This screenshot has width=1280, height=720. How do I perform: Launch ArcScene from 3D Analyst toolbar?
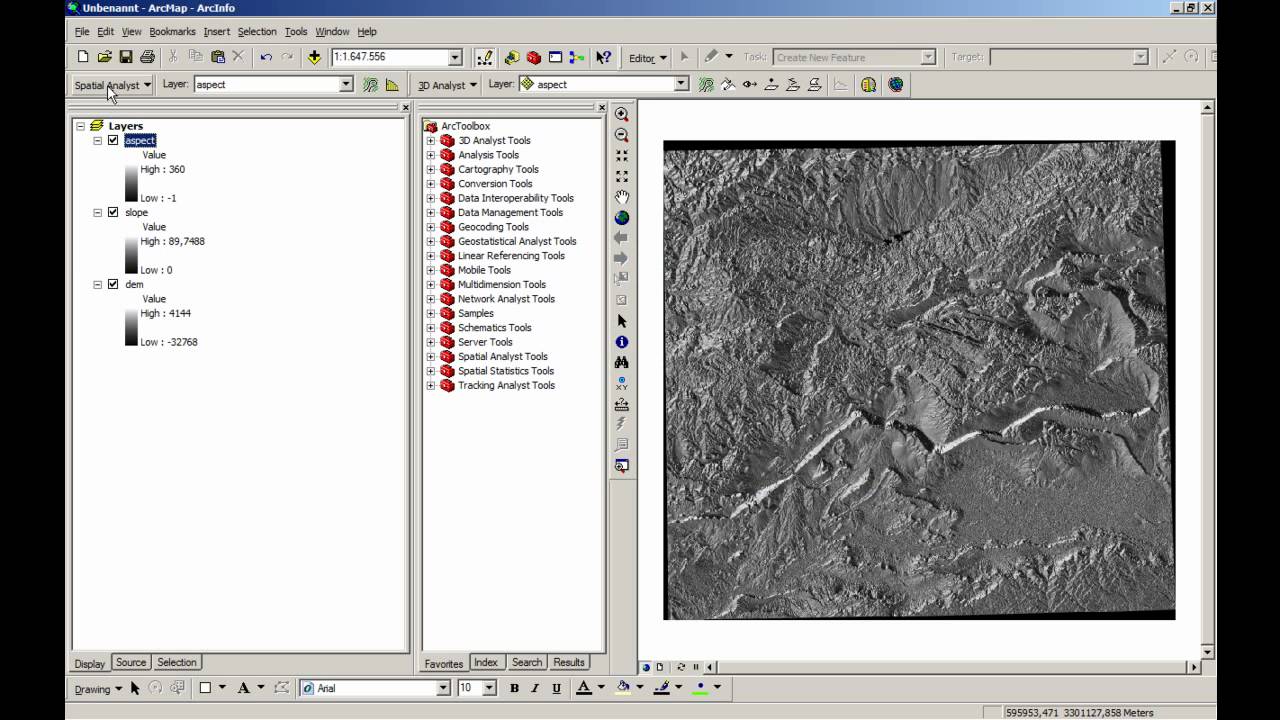[x=868, y=85]
